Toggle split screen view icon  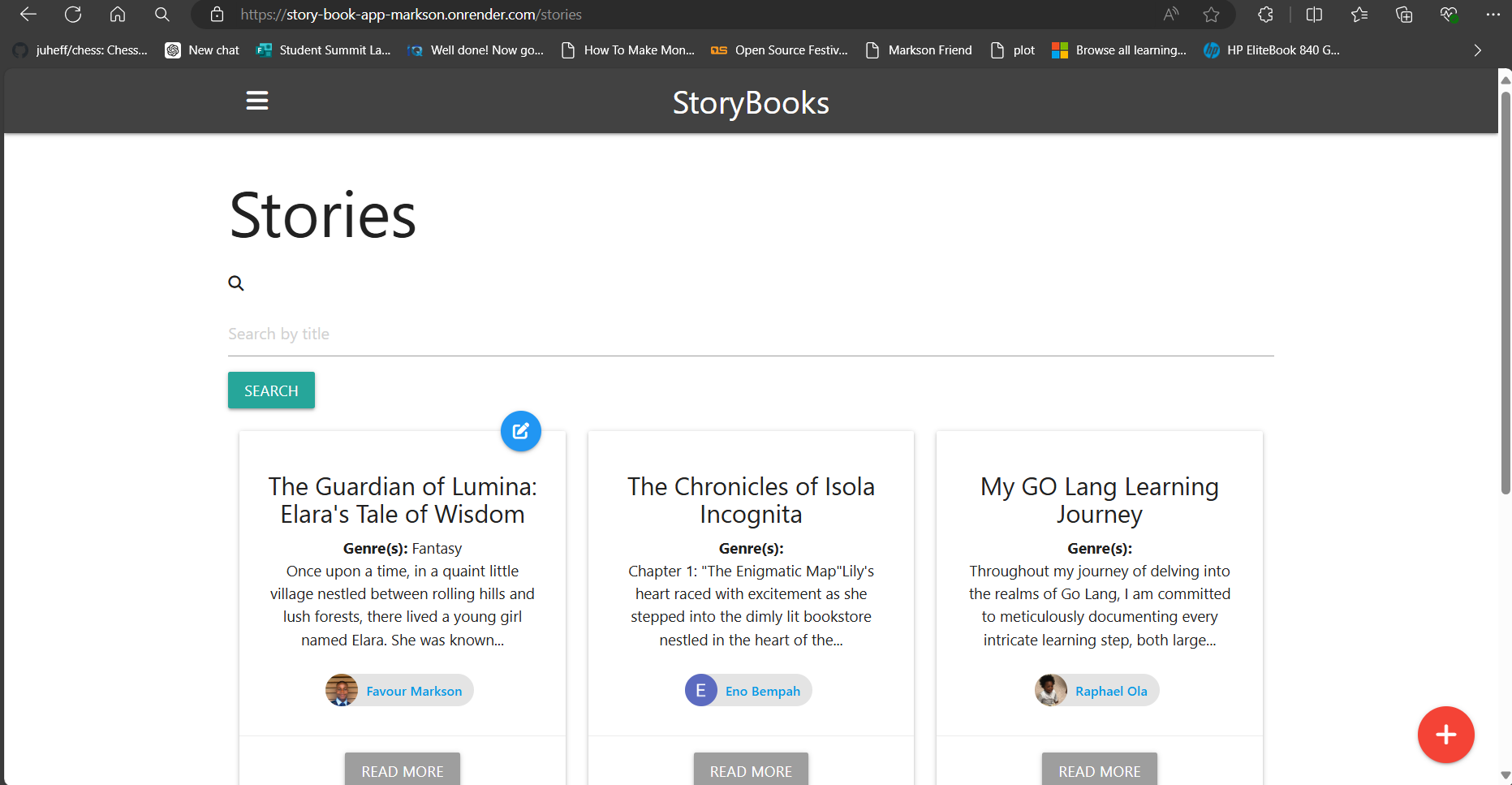click(x=1315, y=15)
